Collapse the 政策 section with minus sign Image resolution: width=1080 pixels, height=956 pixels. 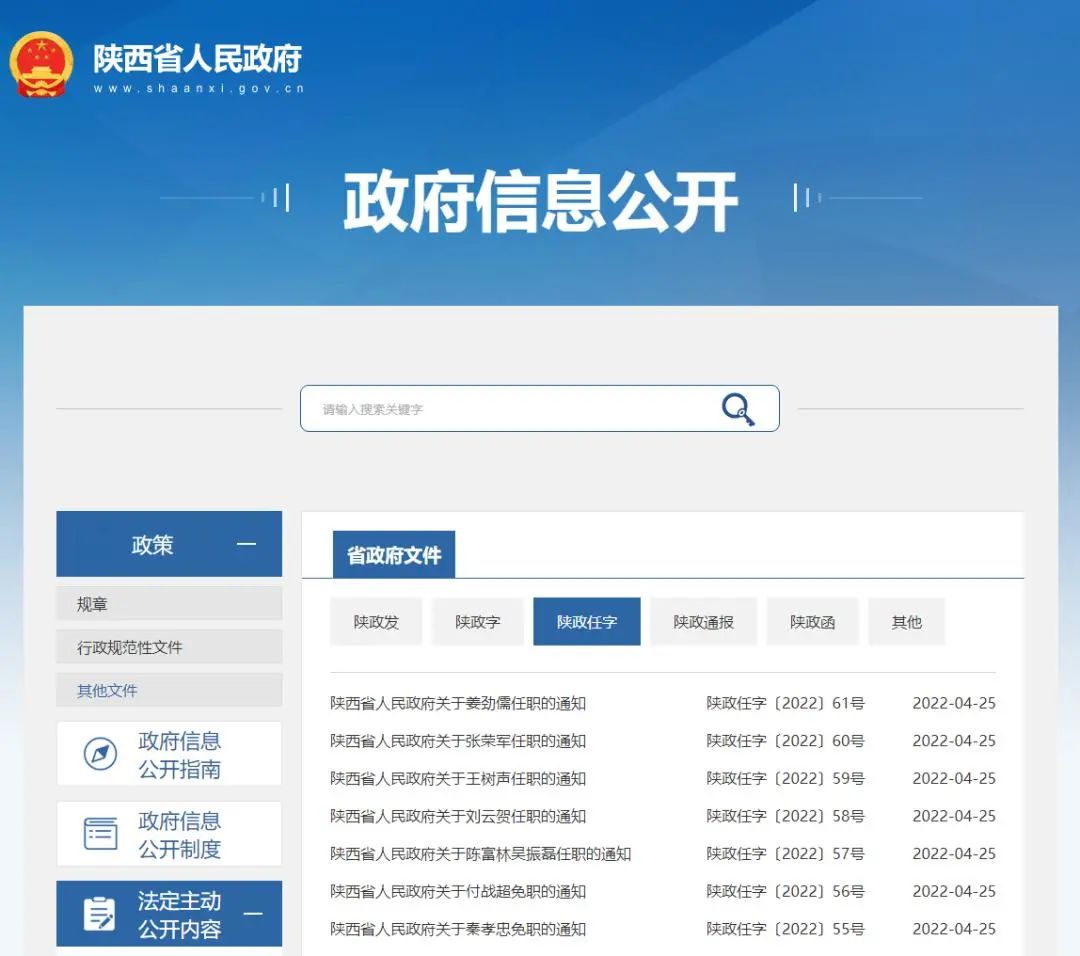[246, 544]
